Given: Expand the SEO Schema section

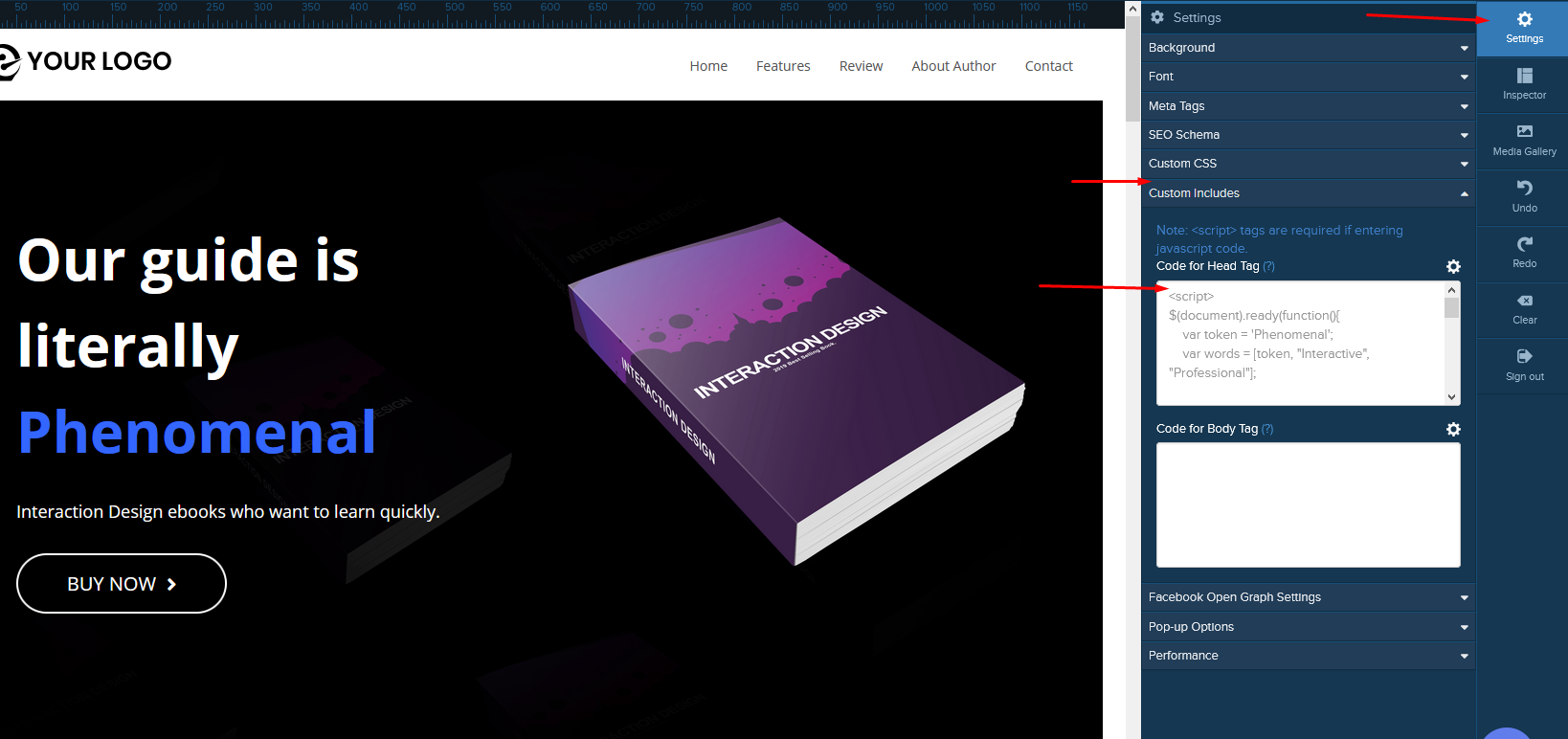Looking at the screenshot, I should (x=1308, y=135).
